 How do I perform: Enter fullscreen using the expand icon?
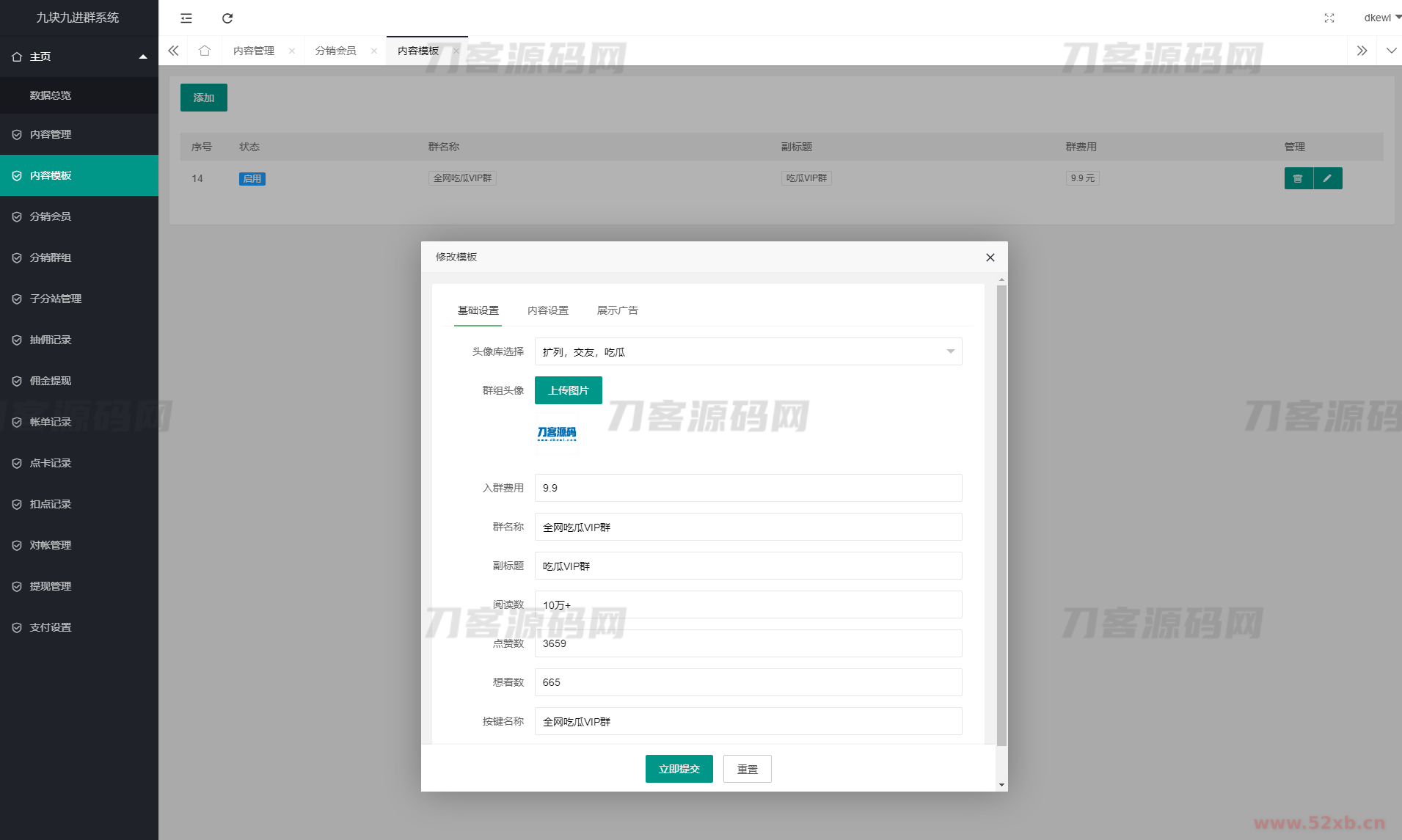(1329, 18)
